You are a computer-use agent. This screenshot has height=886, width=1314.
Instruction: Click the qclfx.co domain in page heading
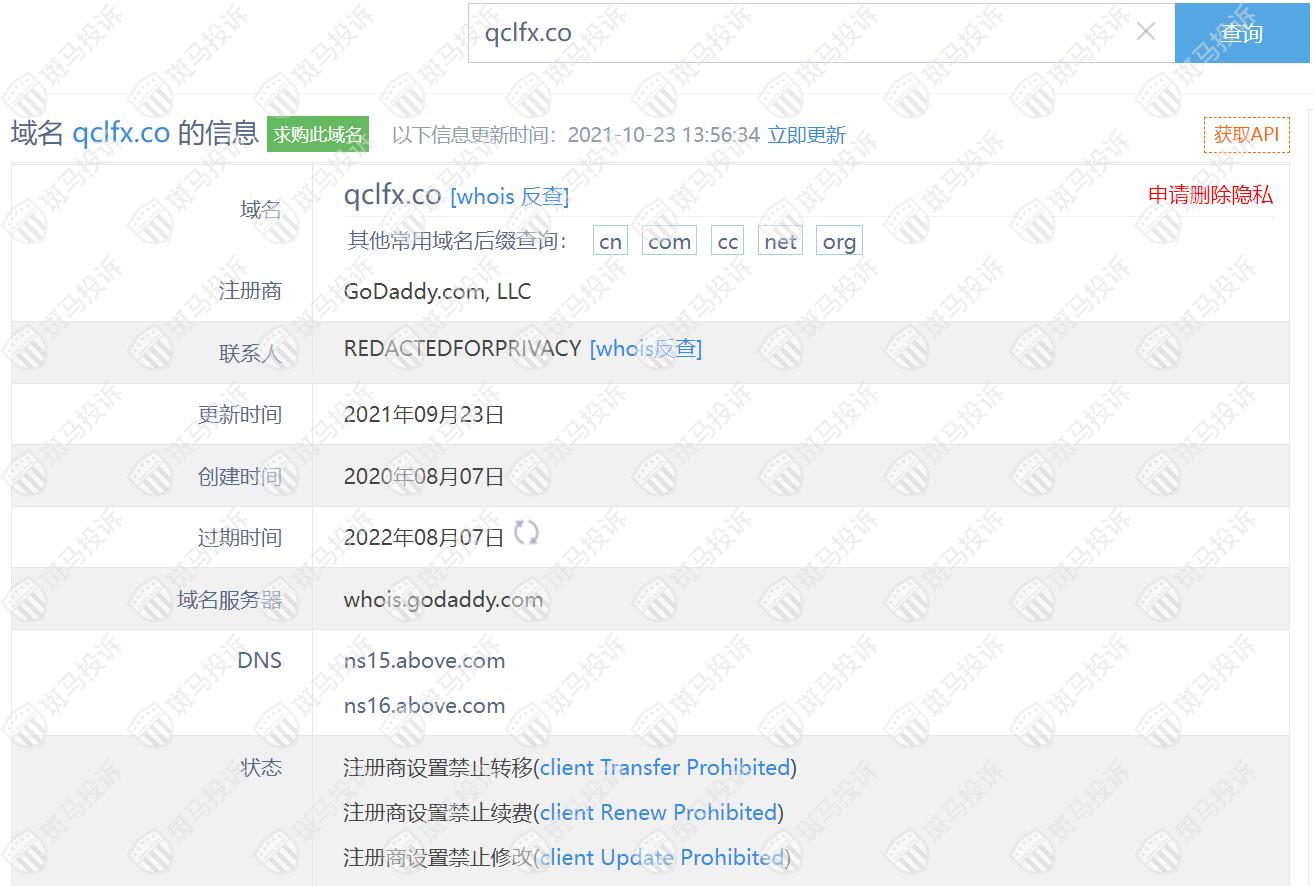coord(121,134)
